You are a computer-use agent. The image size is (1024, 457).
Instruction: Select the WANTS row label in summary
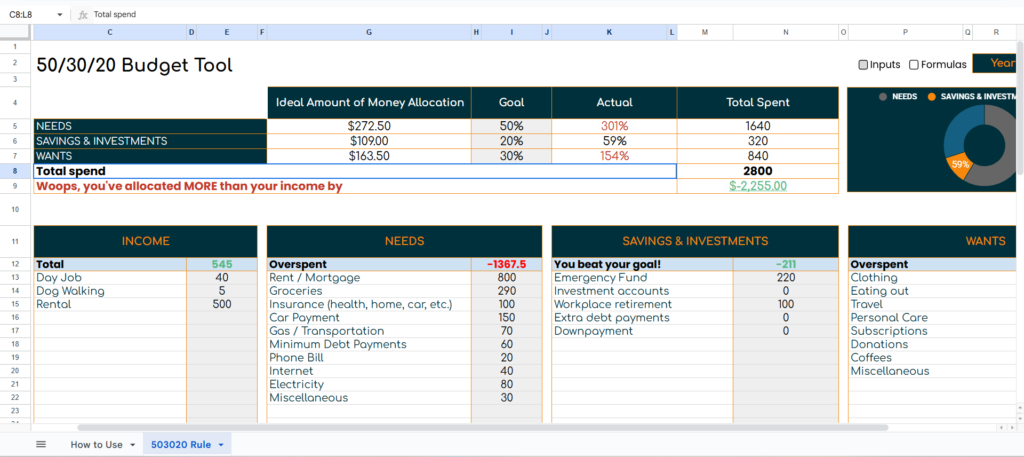(150, 156)
